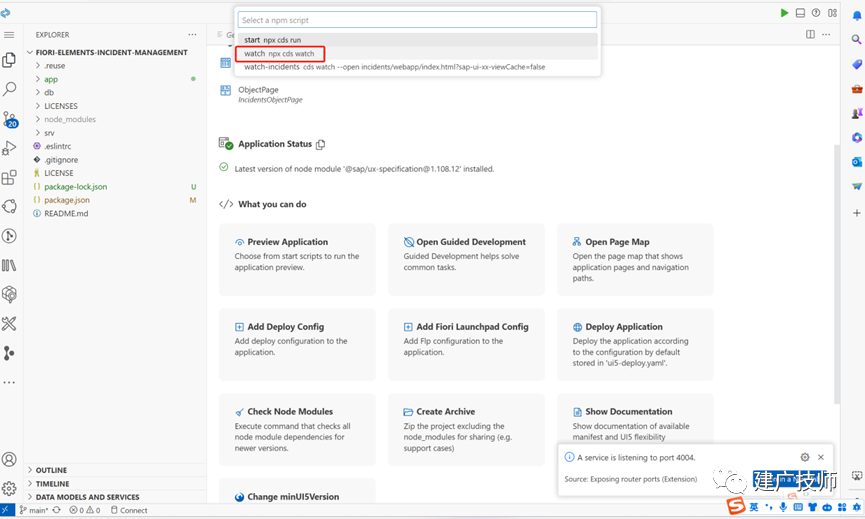The height and width of the screenshot is (519, 865).
Task: Open the library books icon in activity bar
Action: pyautogui.click(x=9, y=265)
